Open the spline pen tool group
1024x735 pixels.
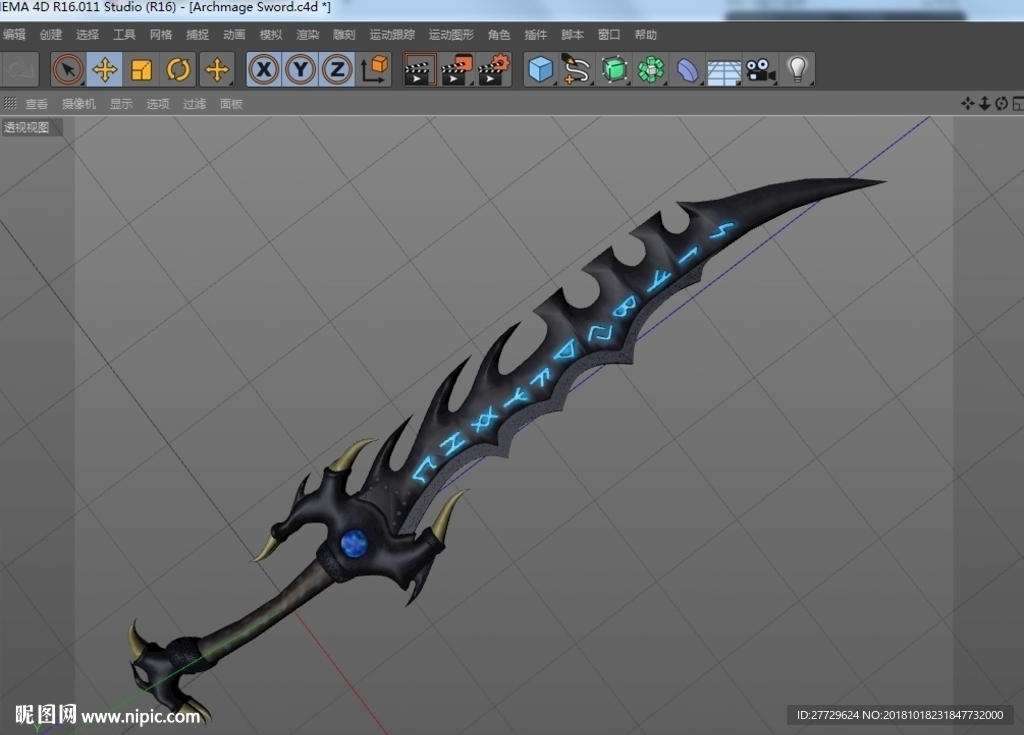point(576,69)
